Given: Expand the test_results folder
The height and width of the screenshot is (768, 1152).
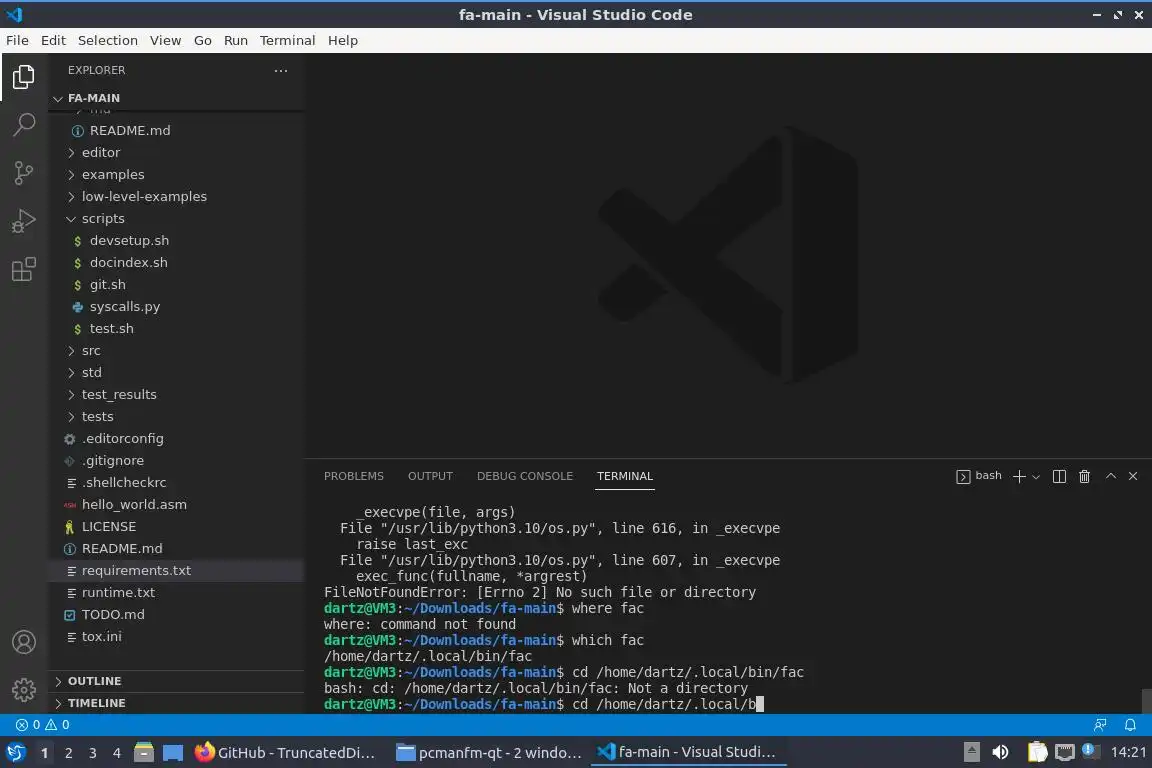Looking at the screenshot, I should [176, 395].
